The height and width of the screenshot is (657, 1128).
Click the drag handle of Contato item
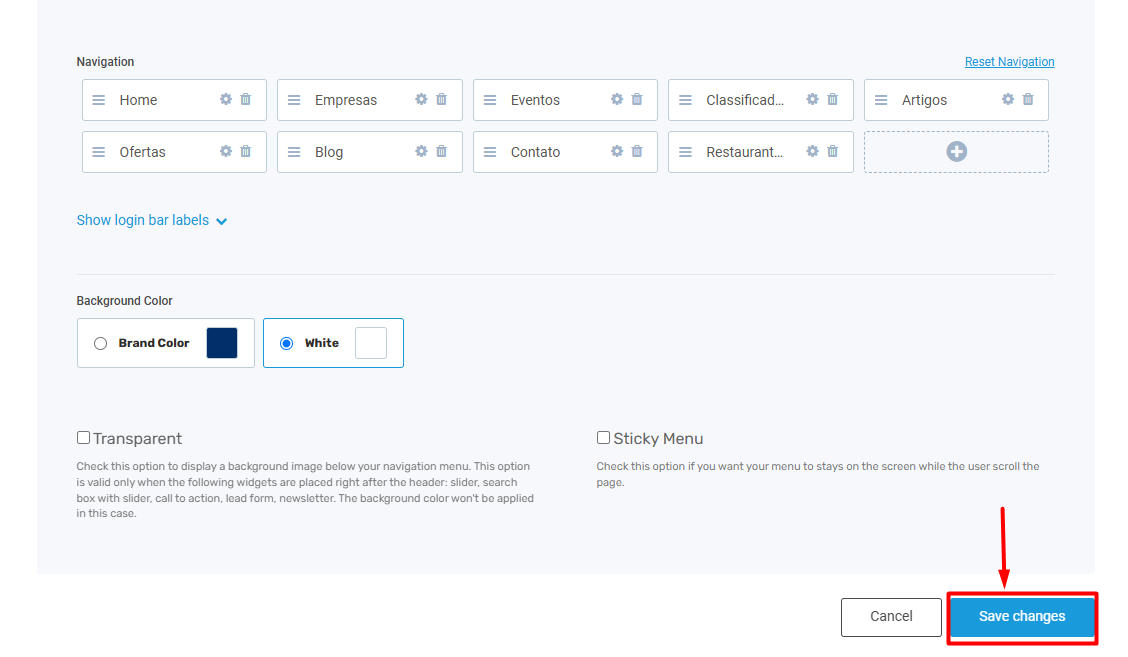(x=490, y=152)
